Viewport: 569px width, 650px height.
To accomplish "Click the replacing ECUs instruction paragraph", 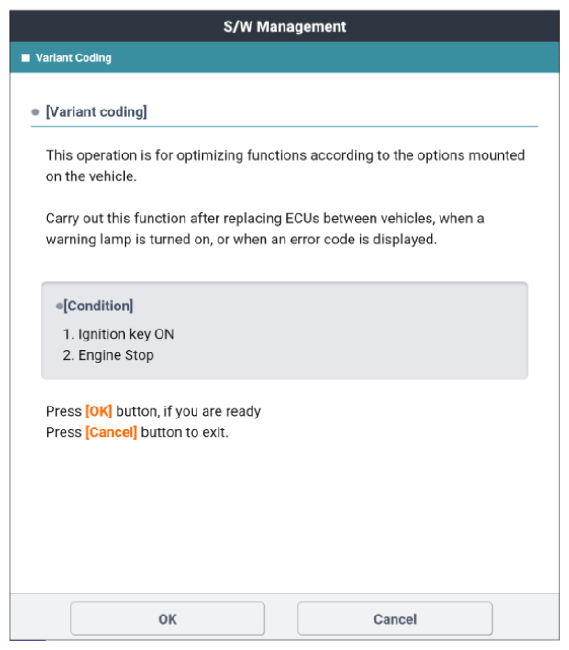I will 265,229.
